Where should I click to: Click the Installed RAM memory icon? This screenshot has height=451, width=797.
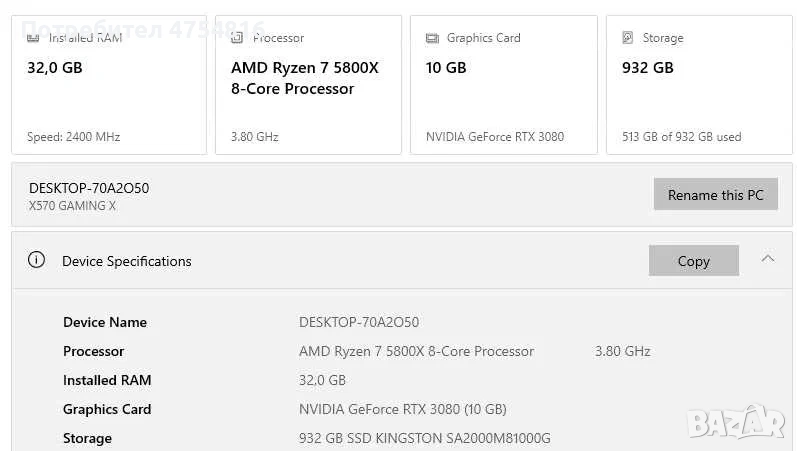pos(33,38)
